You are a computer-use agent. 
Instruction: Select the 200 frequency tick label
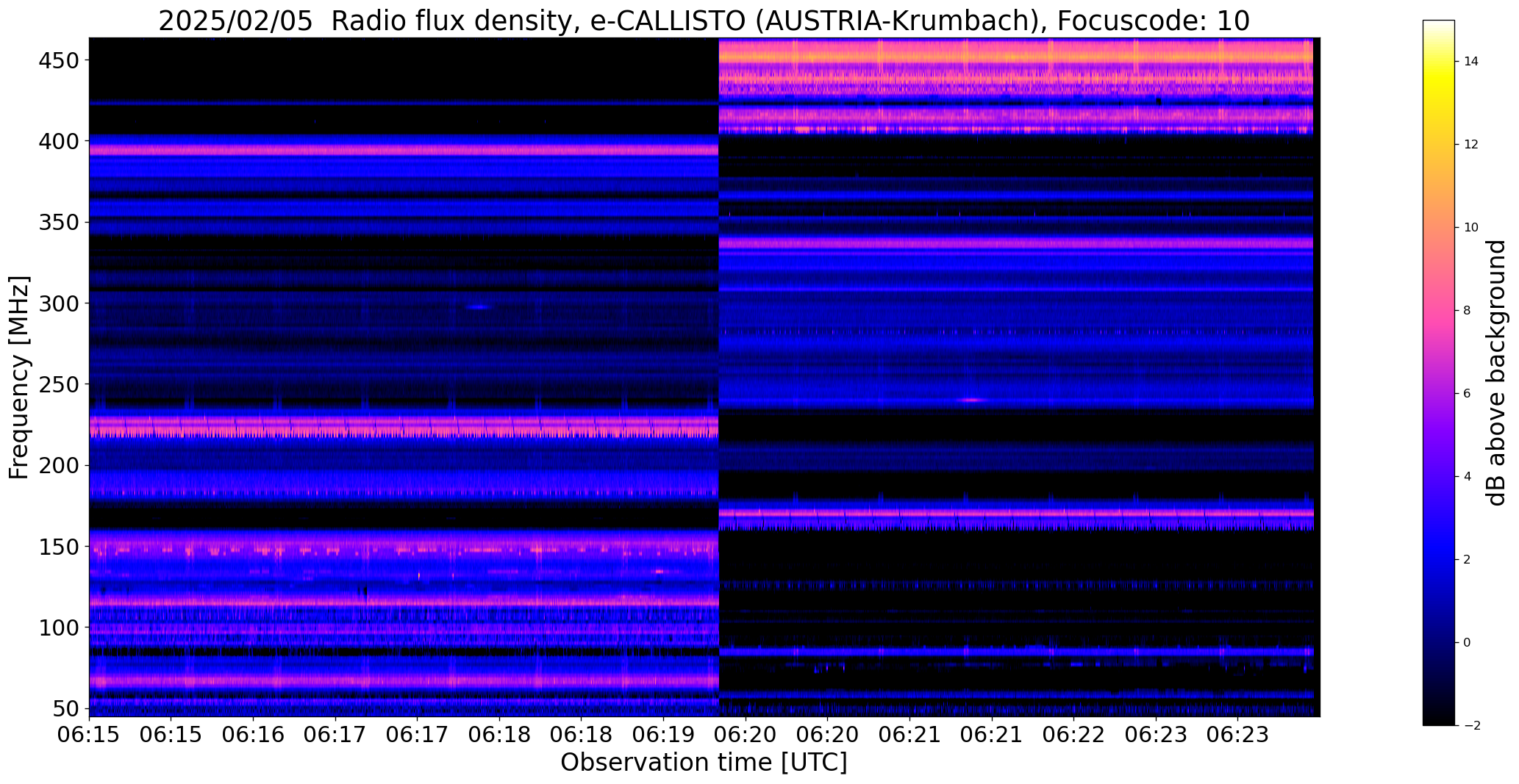(58, 465)
